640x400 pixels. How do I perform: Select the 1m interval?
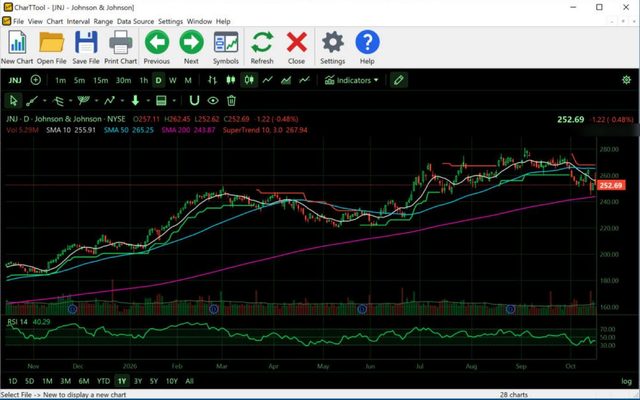click(60, 80)
